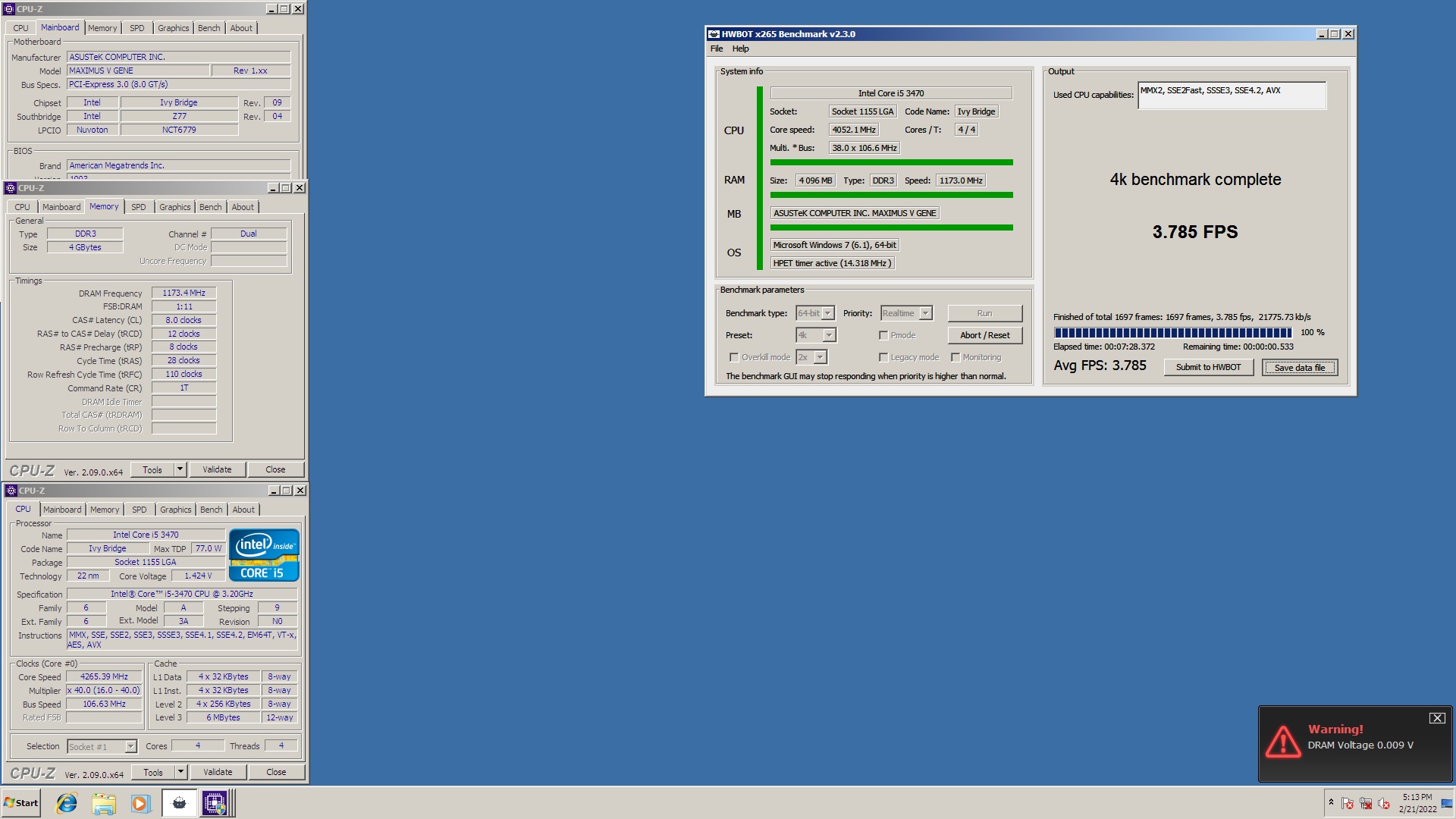Maximize the bottom CPU-Z CPU window
This screenshot has height=819, width=1456.
point(287,491)
